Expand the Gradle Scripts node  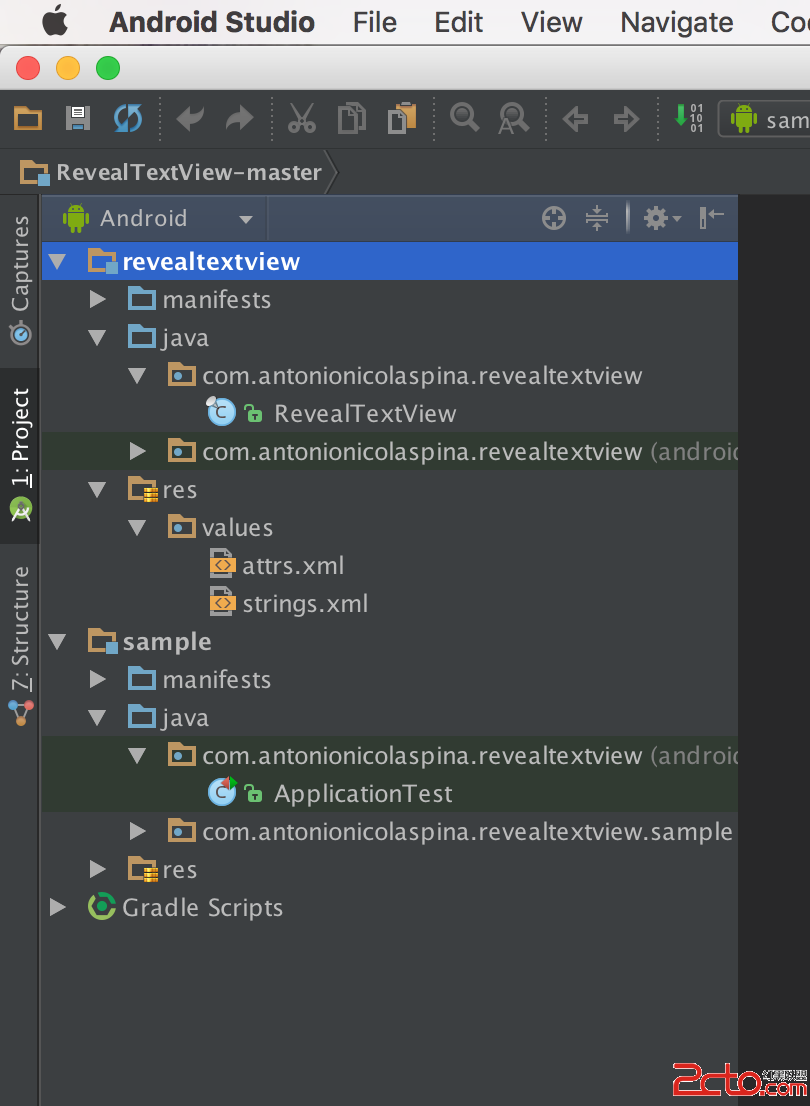coord(58,907)
